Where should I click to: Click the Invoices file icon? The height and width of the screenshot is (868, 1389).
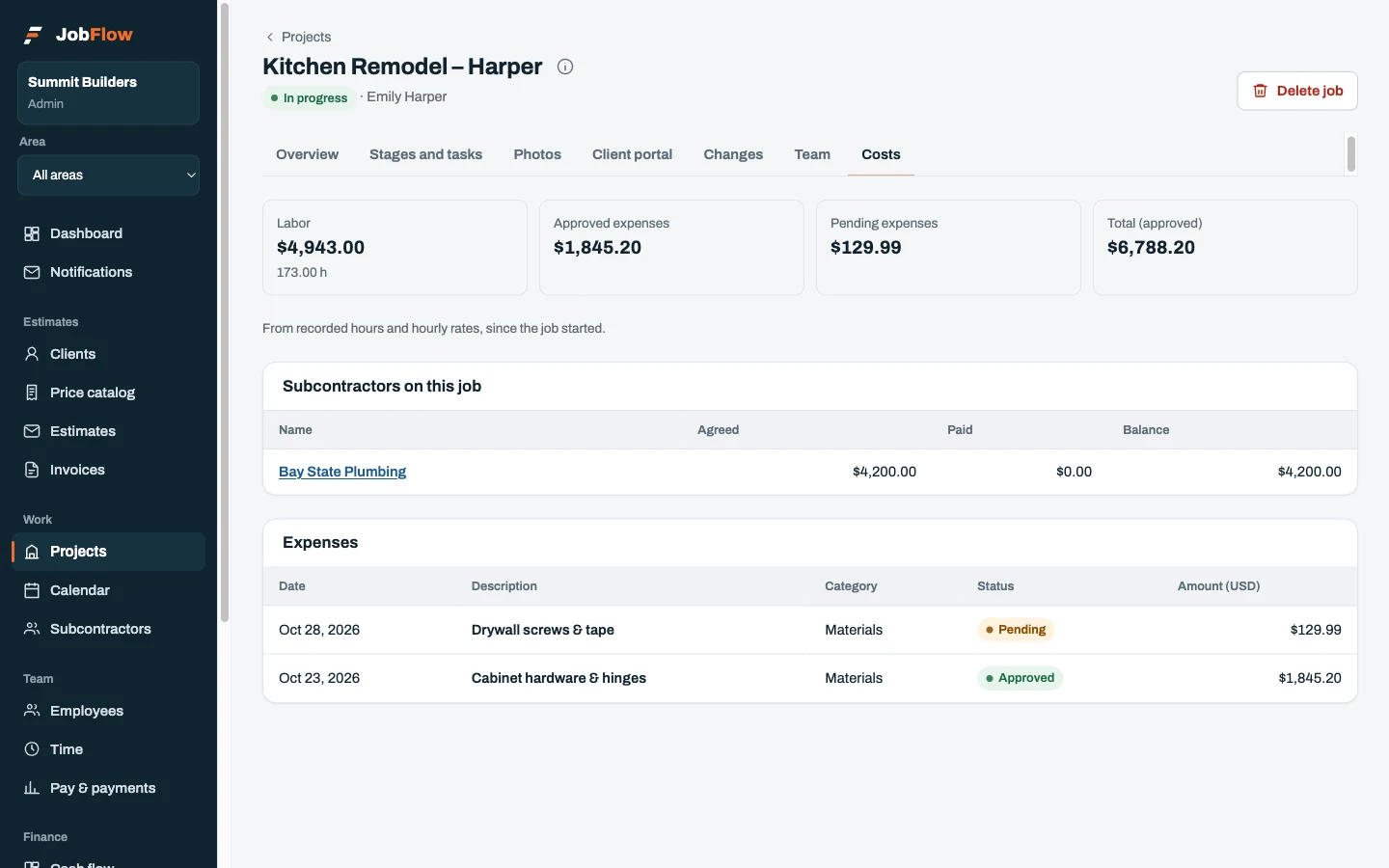tap(32, 470)
